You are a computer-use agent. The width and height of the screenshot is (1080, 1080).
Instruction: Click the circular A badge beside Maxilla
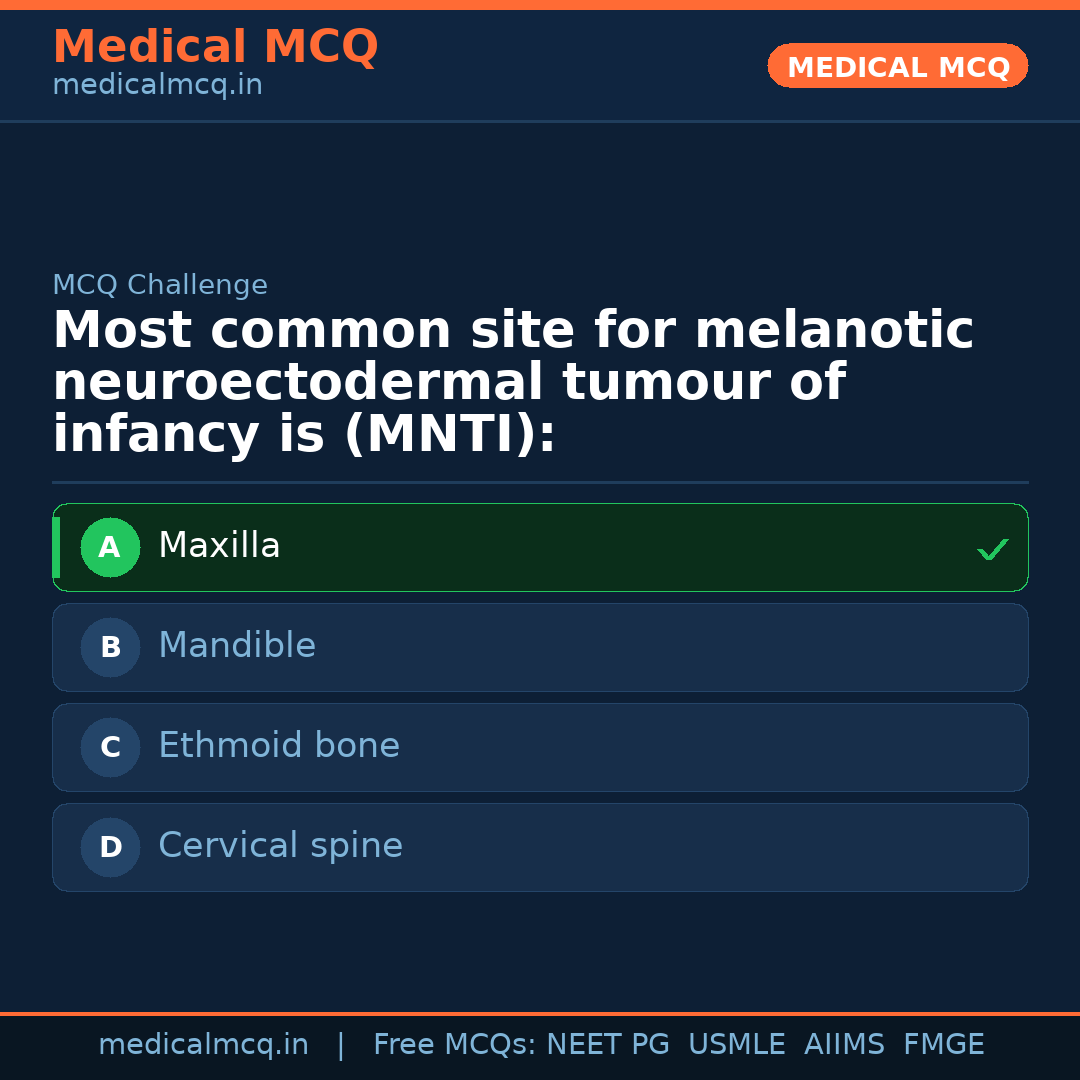(110, 547)
